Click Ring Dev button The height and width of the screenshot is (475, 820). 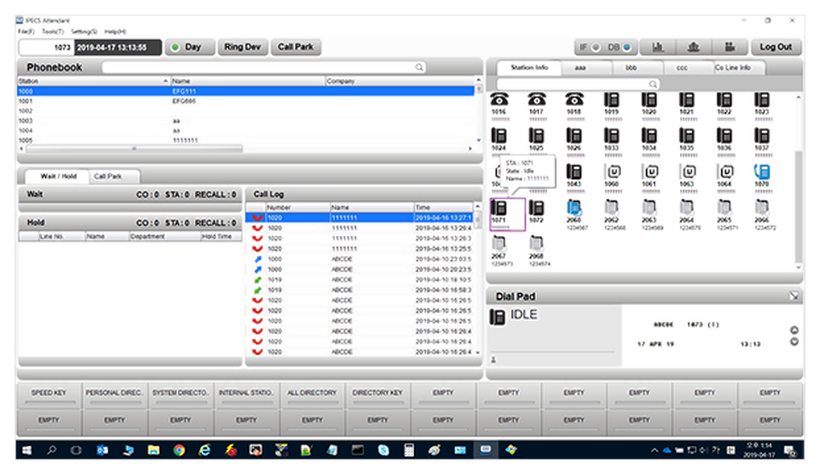coord(243,47)
